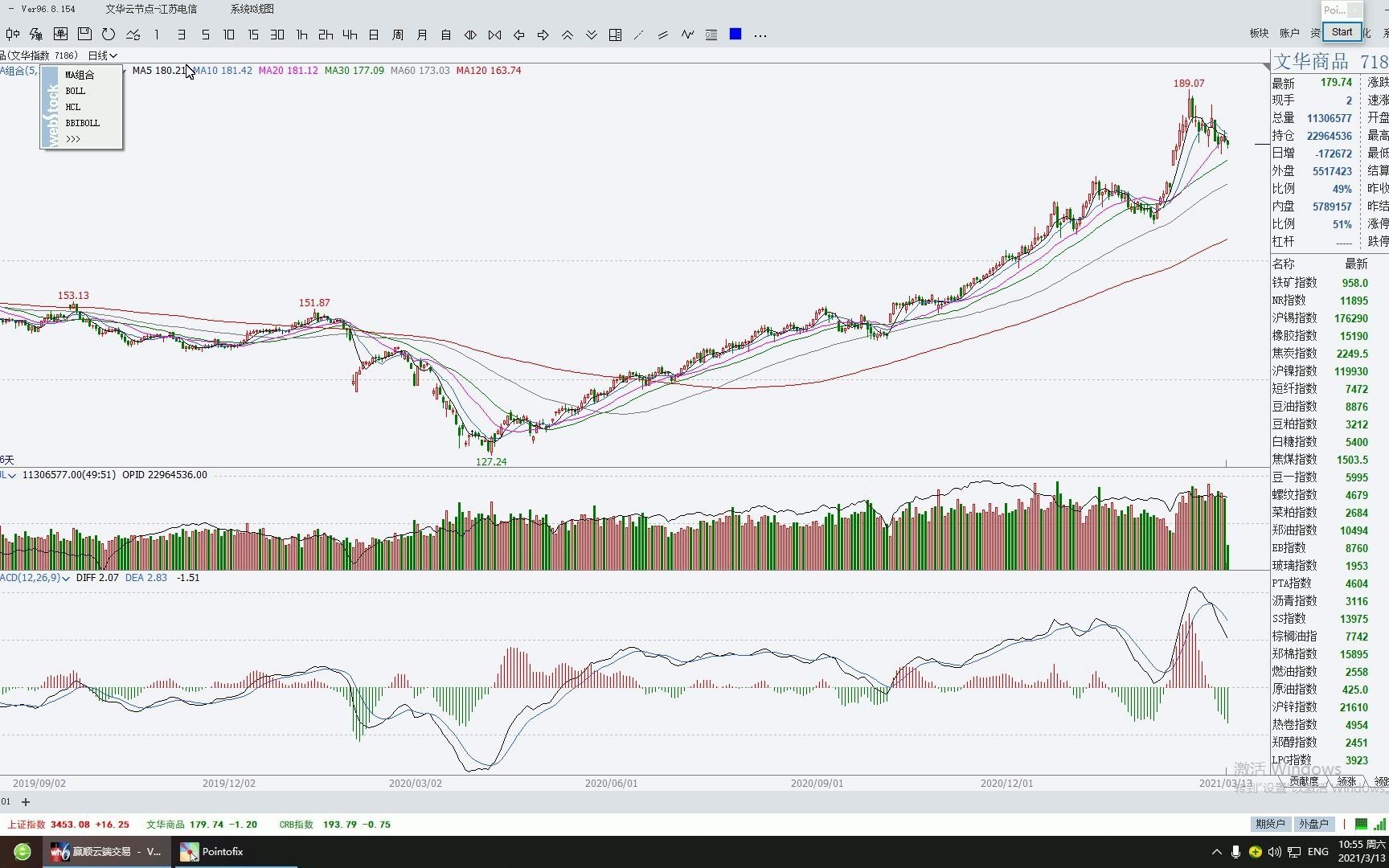Choose BBIBOLL from indicator popup
The image size is (1389, 868).
(x=82, y=123)
